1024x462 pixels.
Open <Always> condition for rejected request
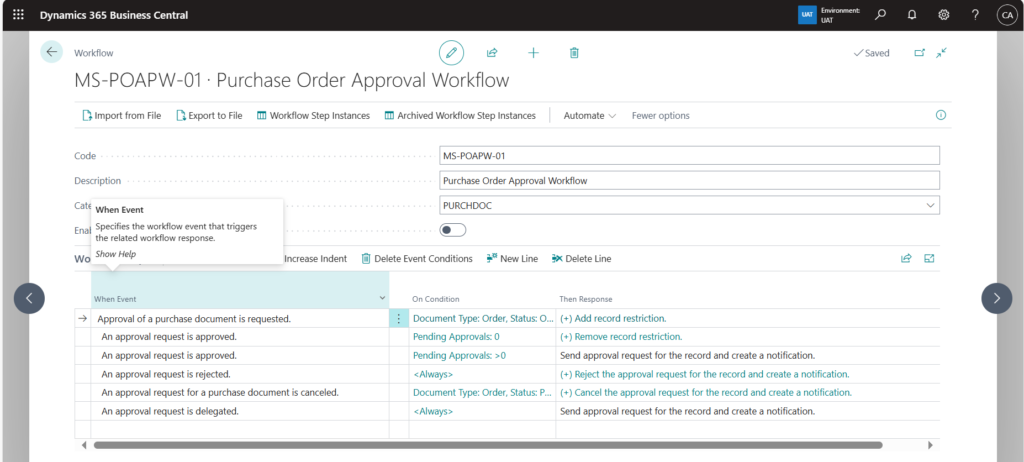(x=433, y=374)
